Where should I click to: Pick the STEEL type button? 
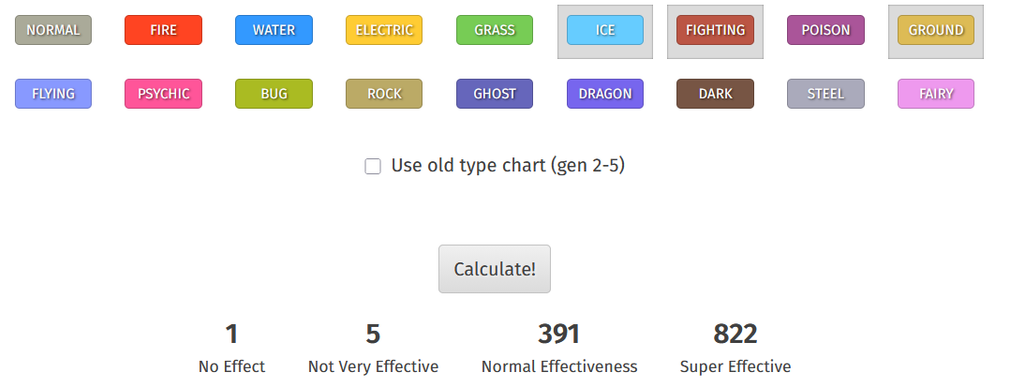click(825, 93)
